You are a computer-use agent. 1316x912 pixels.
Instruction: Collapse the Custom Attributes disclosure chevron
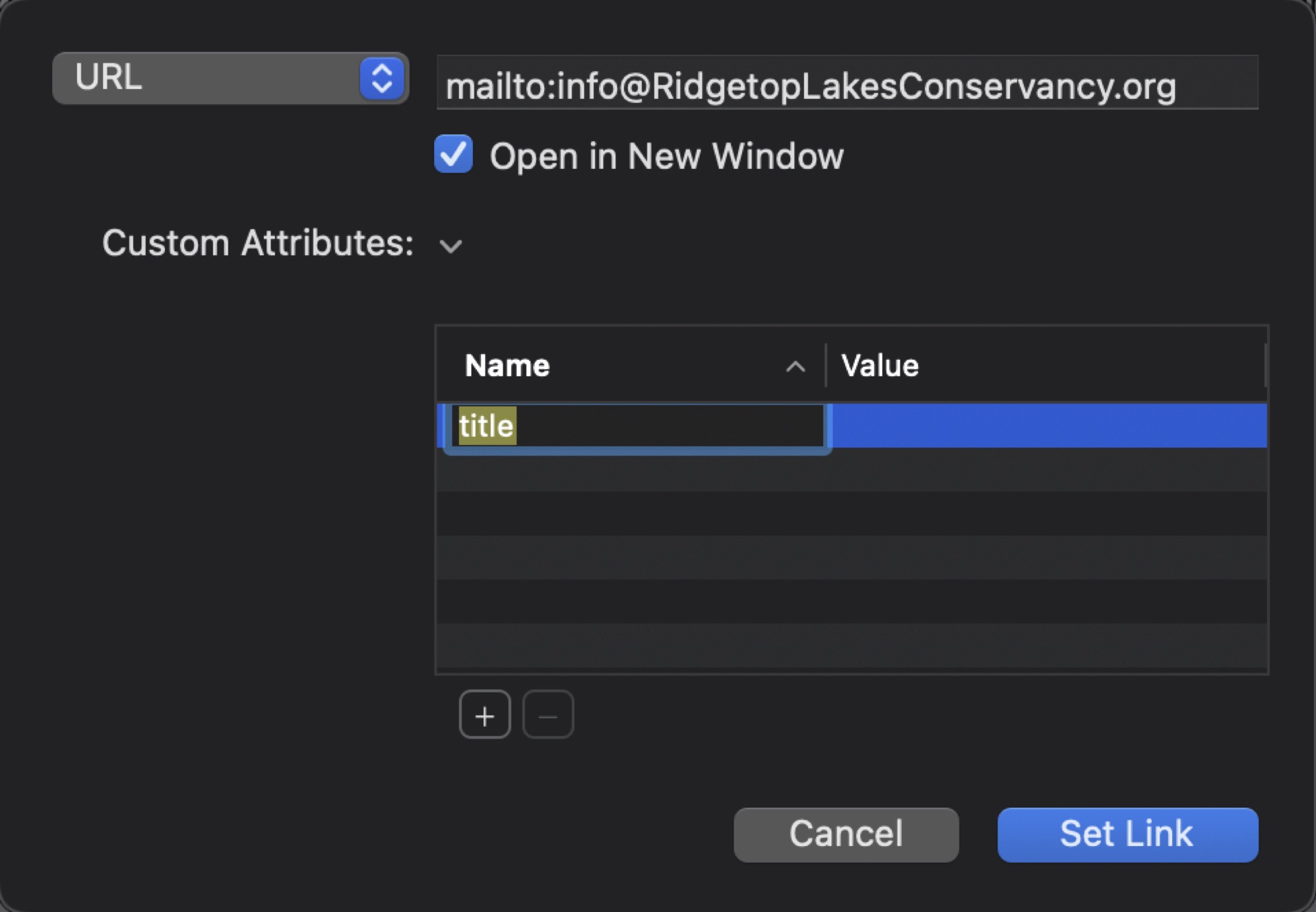[451, 246]
